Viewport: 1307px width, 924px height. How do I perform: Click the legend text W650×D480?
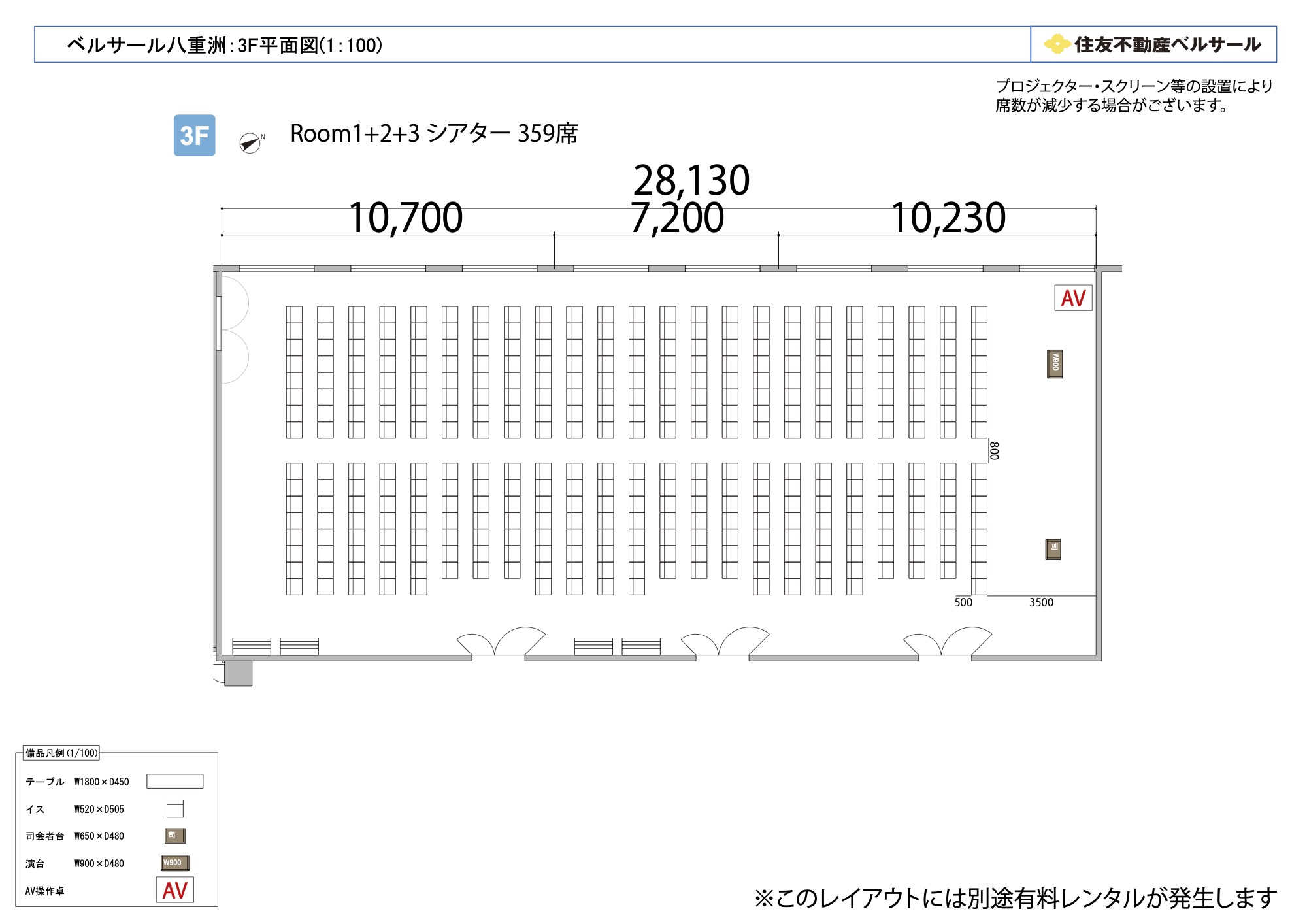[99, 836]
